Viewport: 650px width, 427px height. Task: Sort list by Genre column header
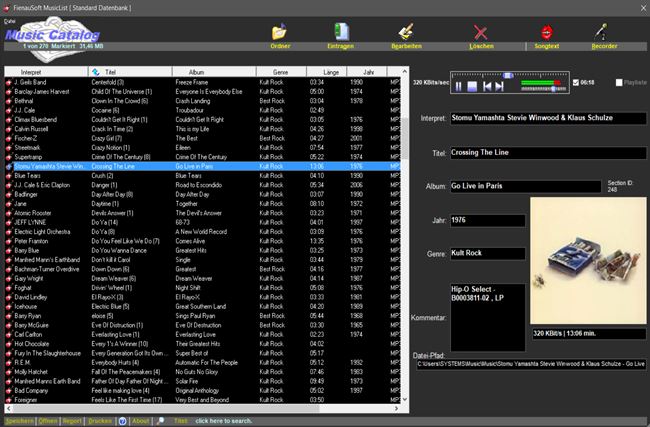tap(280, 72)
